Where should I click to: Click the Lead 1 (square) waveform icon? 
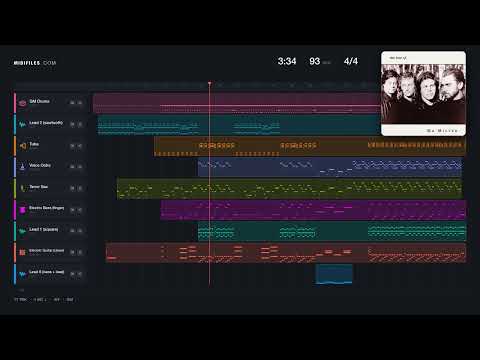(x=23, y=231)
